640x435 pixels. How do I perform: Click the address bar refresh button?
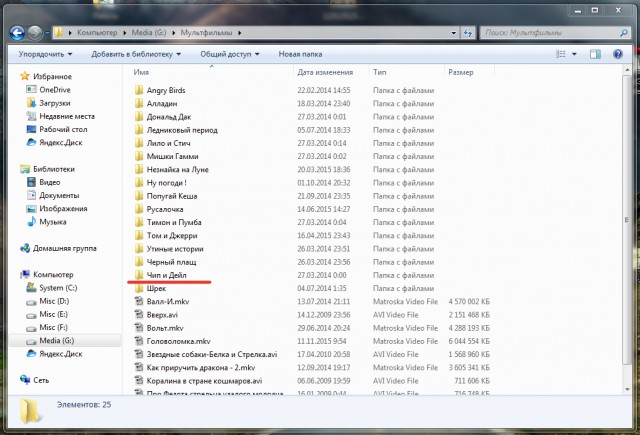pos(468,33)
